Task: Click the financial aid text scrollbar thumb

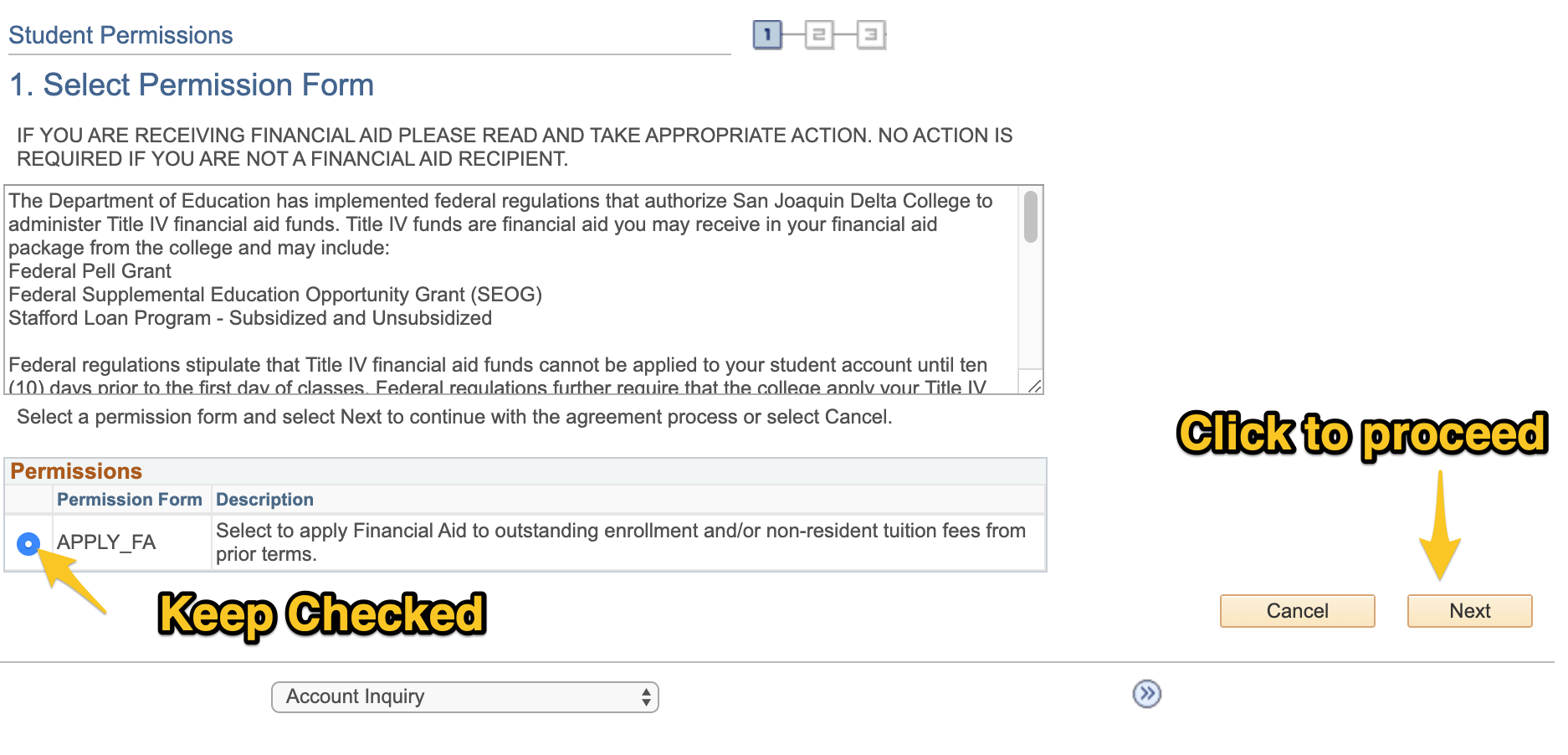Action: click(1030, 217)
